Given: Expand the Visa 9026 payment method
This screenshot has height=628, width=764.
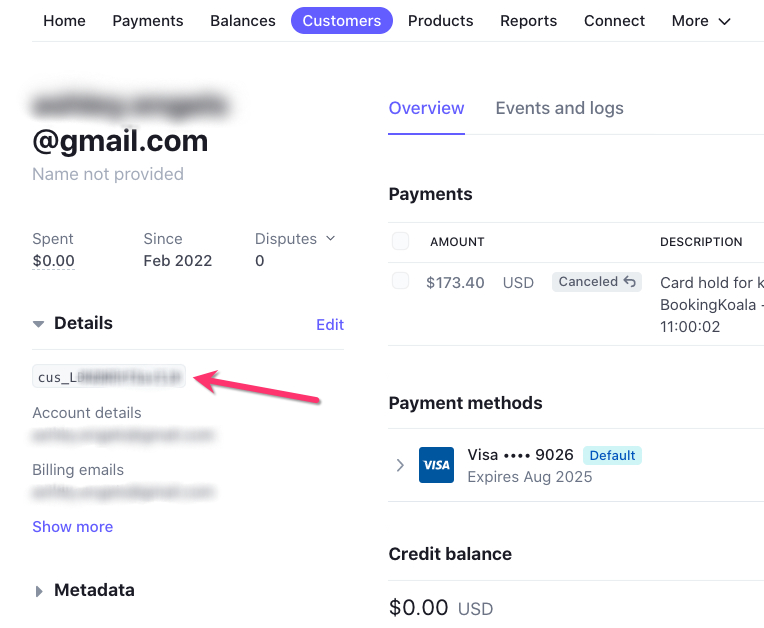Looking at the screenshot, I should (400, 465).
